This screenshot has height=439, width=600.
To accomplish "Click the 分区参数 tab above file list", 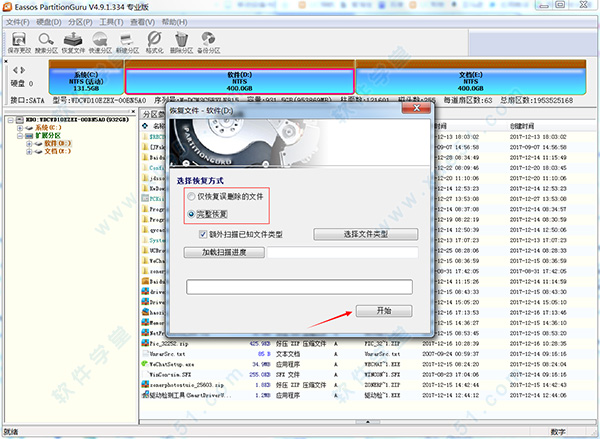I will point(154,114).
